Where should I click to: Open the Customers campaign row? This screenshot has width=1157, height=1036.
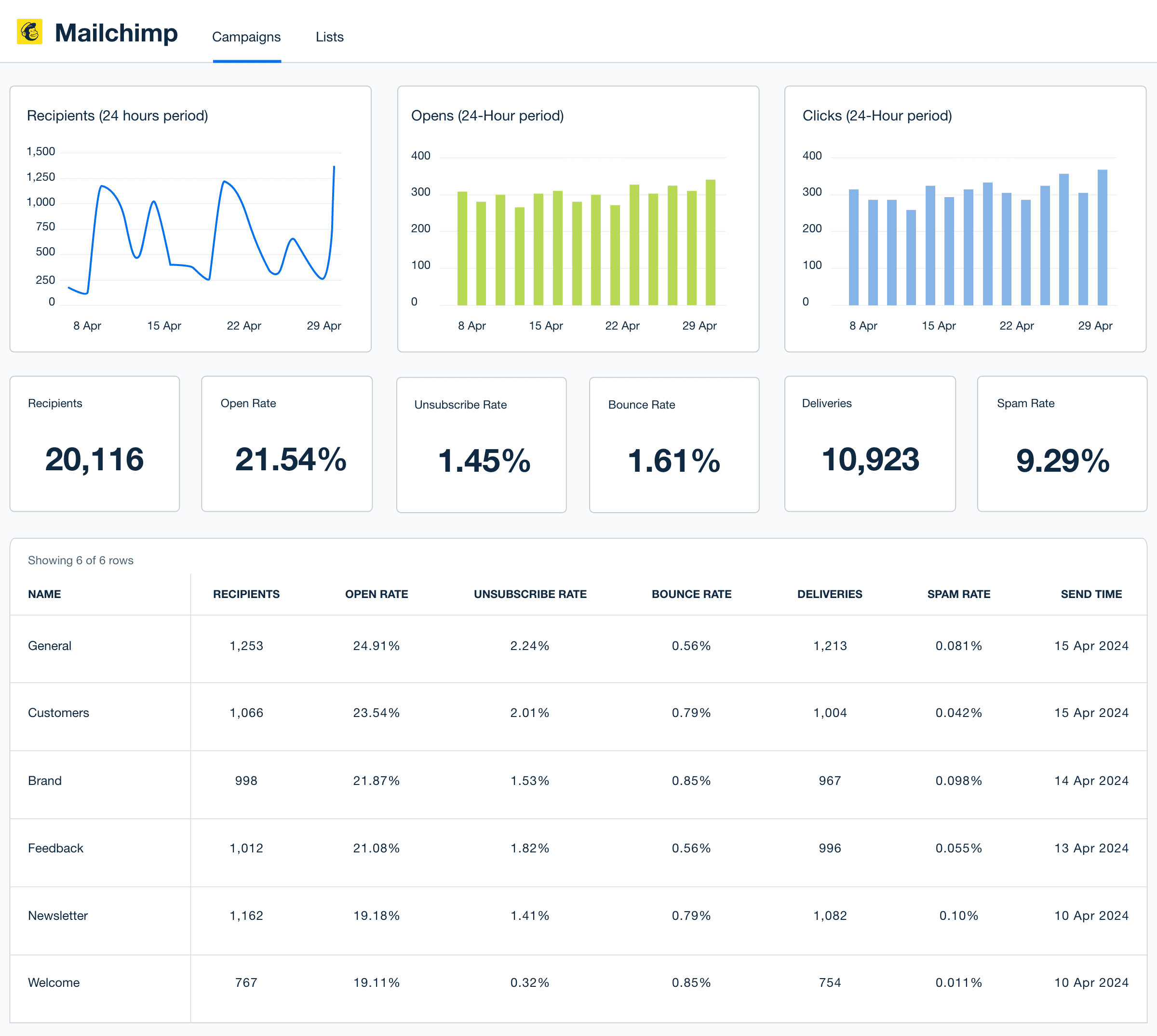point(59,713)
